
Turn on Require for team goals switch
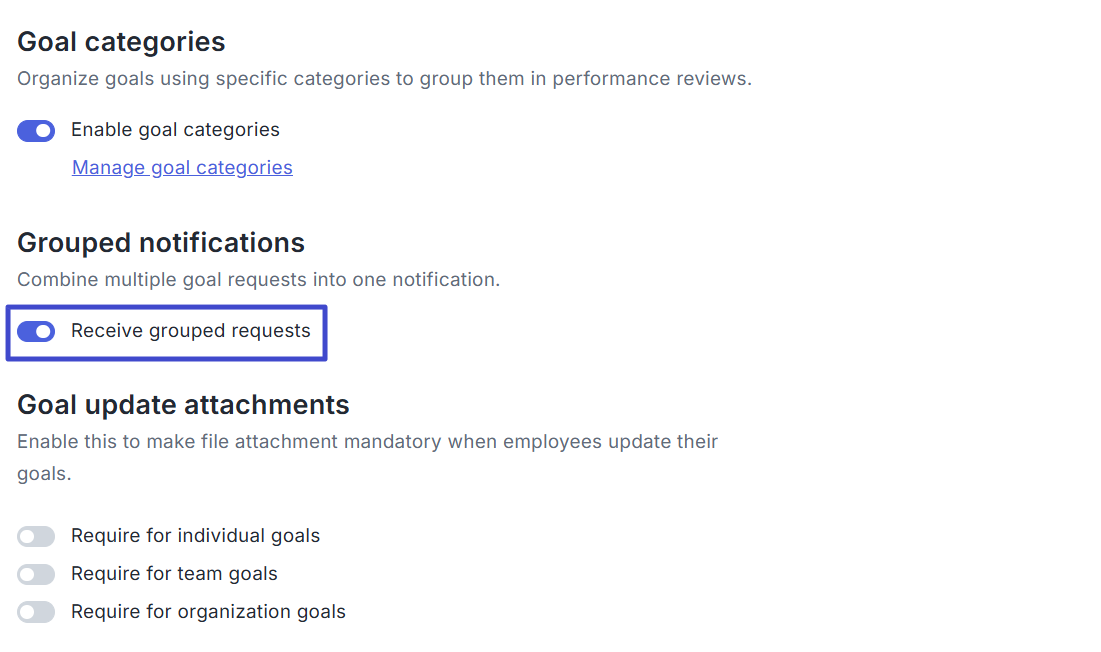click(36, 575)
